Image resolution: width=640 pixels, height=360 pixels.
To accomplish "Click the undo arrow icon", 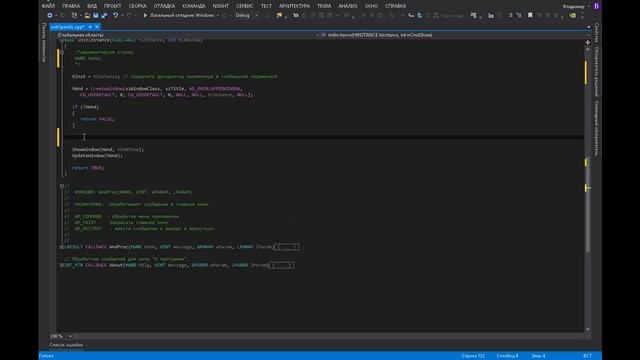I will click(x=116, y=16).
